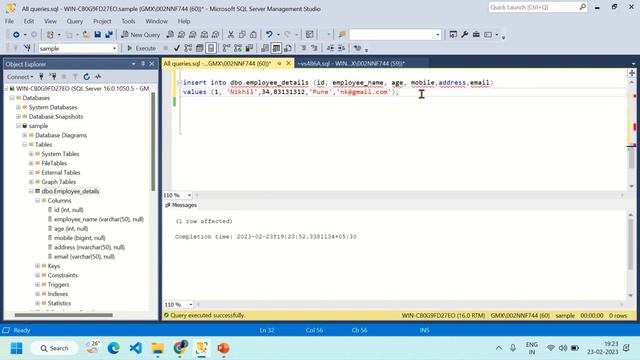This screenshot has height=360, width=640.
Task: Close the All queries.sql tab
Action: point(289,64)
